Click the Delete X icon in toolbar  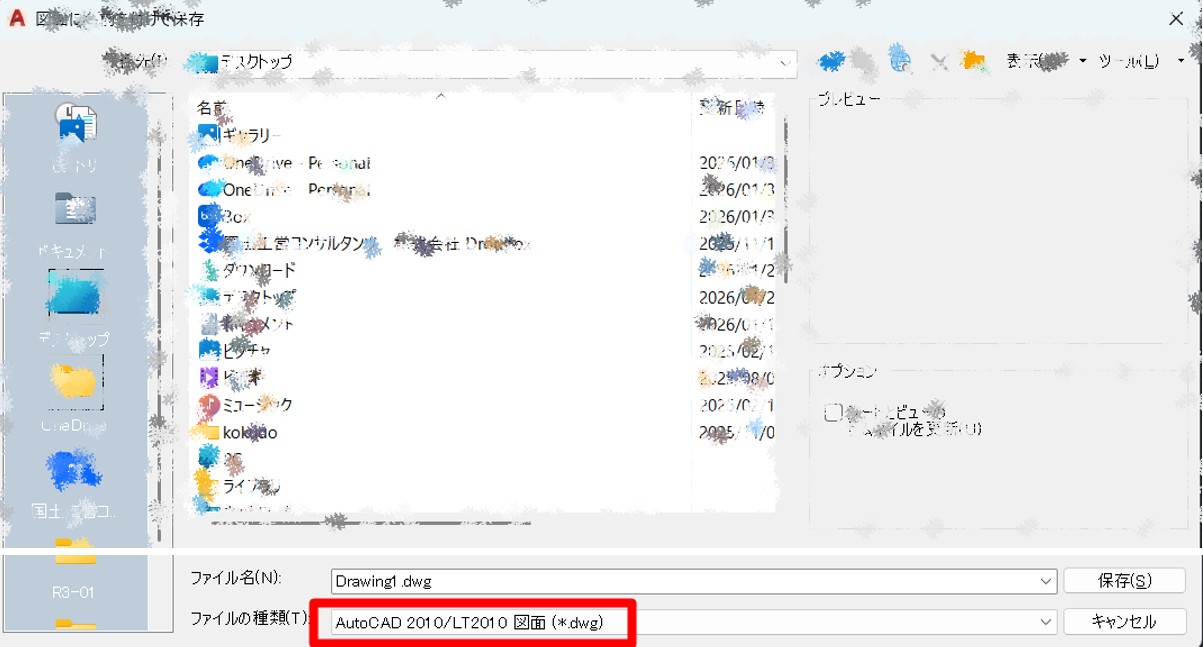coord(938,62)
